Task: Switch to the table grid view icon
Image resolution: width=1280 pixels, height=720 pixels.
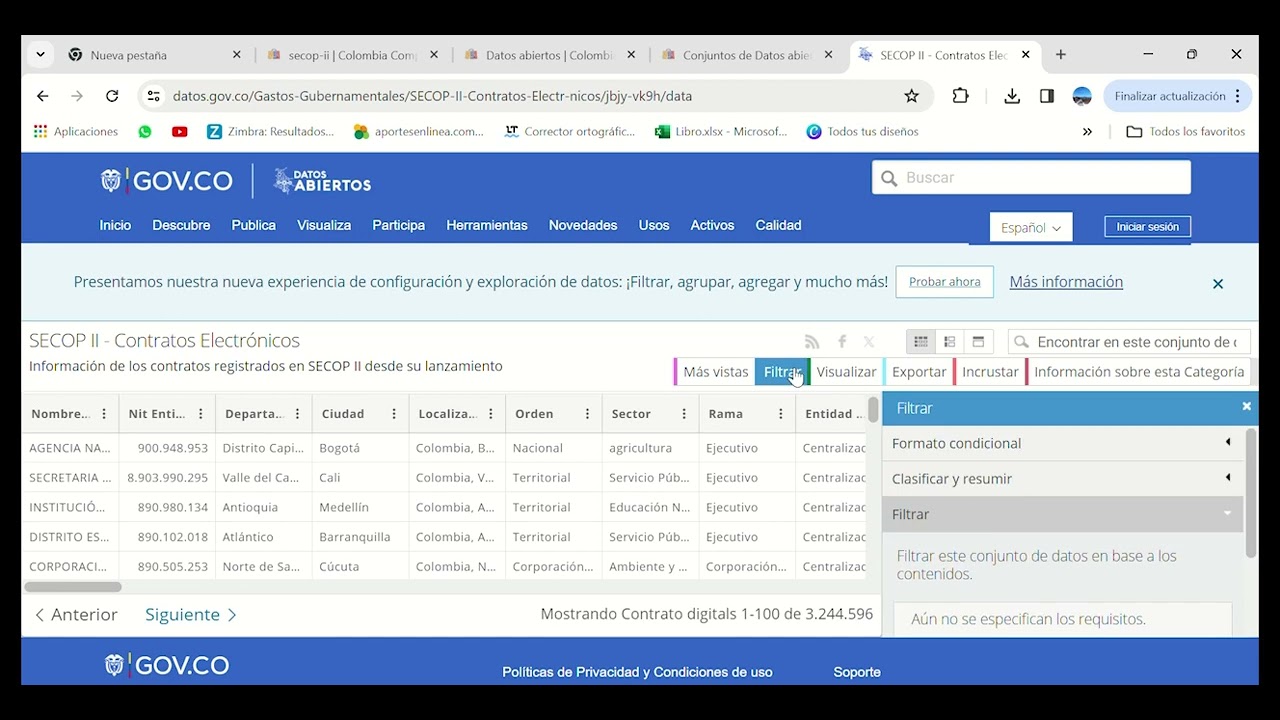Action: pyautogui.click(x=921, y=342)
